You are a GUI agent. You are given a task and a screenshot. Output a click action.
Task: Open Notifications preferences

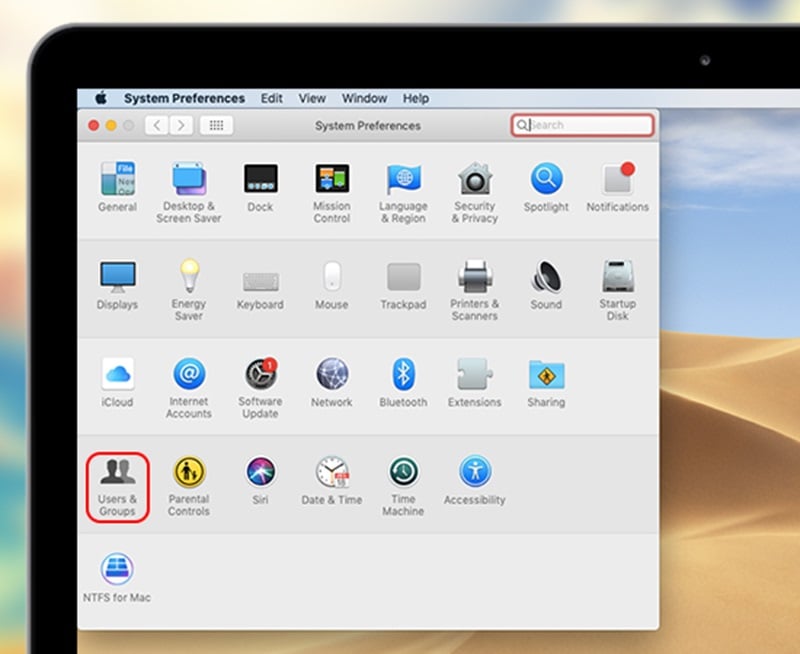[x=617, y=178]
